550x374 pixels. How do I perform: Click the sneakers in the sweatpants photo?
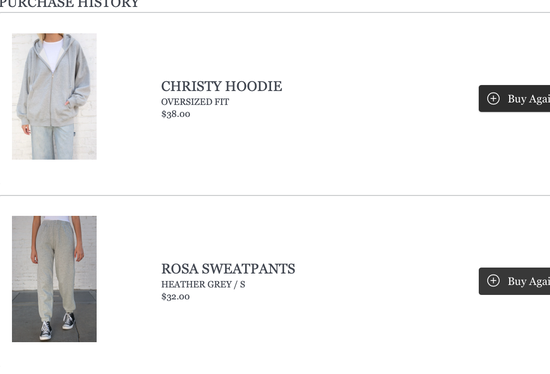(58, 328)
